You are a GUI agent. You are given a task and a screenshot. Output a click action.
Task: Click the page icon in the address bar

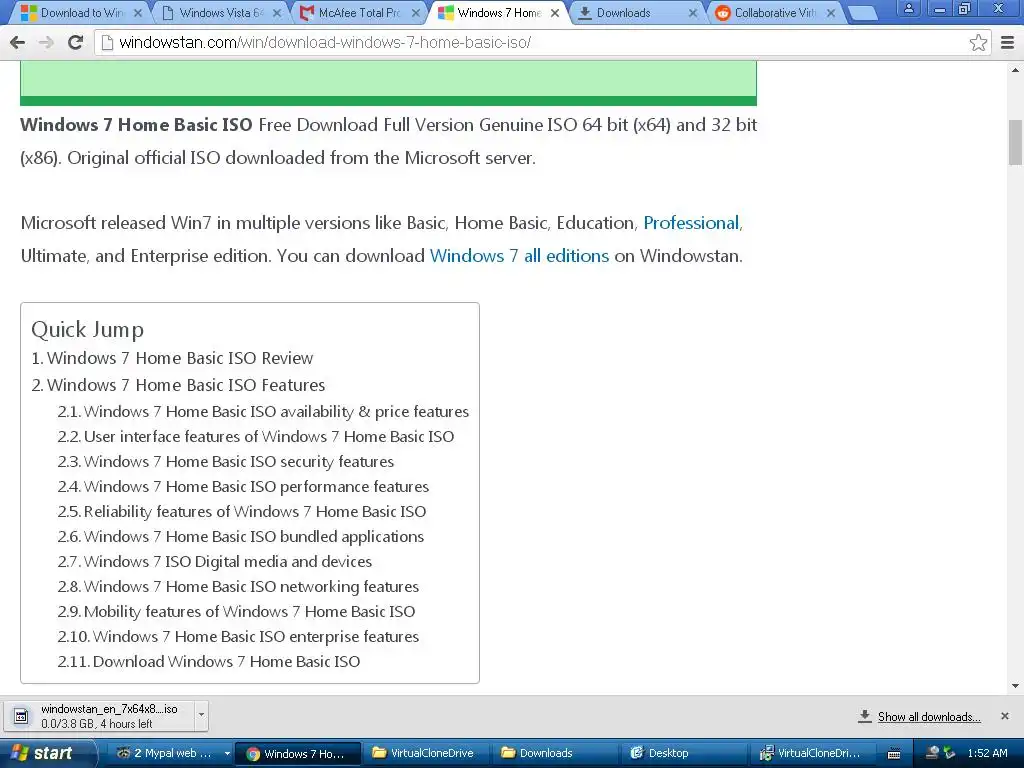click(107, 43)
